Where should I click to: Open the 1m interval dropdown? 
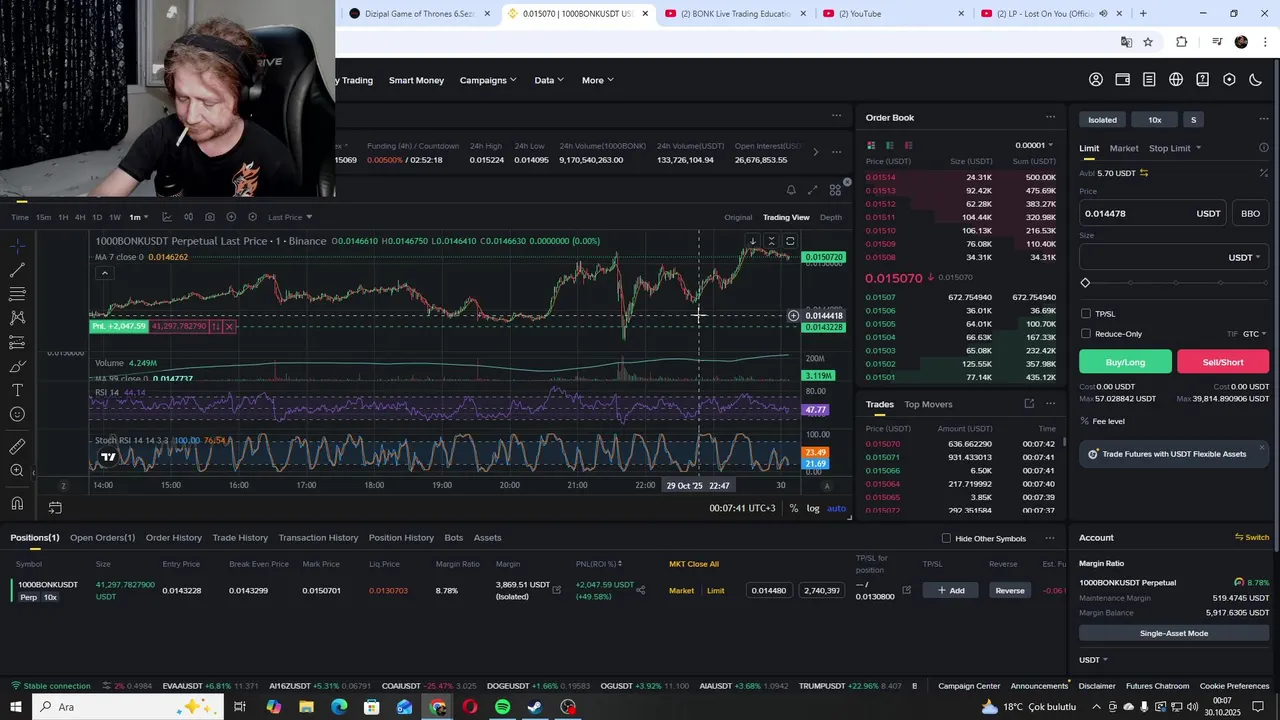(138, 217)
